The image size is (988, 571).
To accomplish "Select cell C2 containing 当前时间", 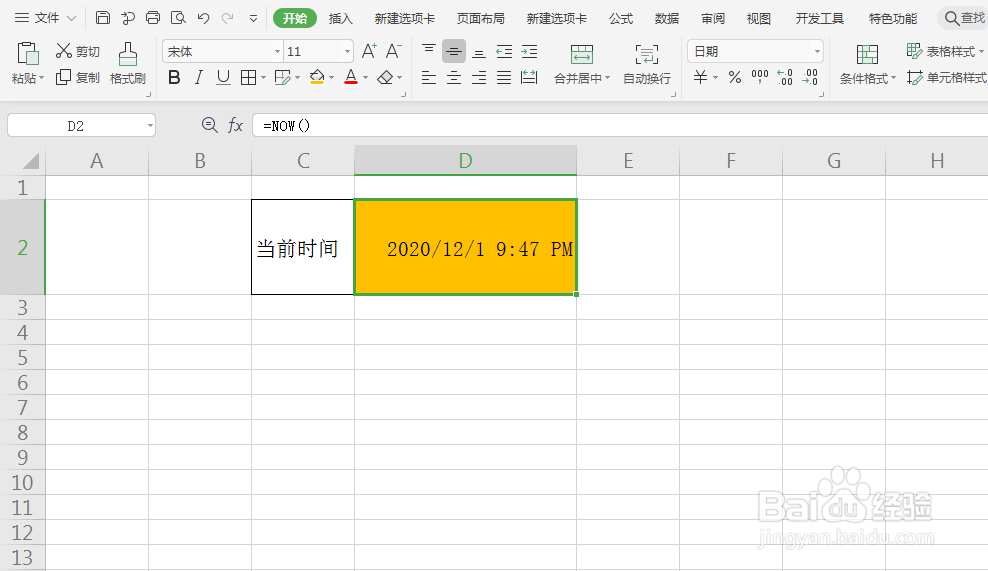I will [x=303, y=247].
